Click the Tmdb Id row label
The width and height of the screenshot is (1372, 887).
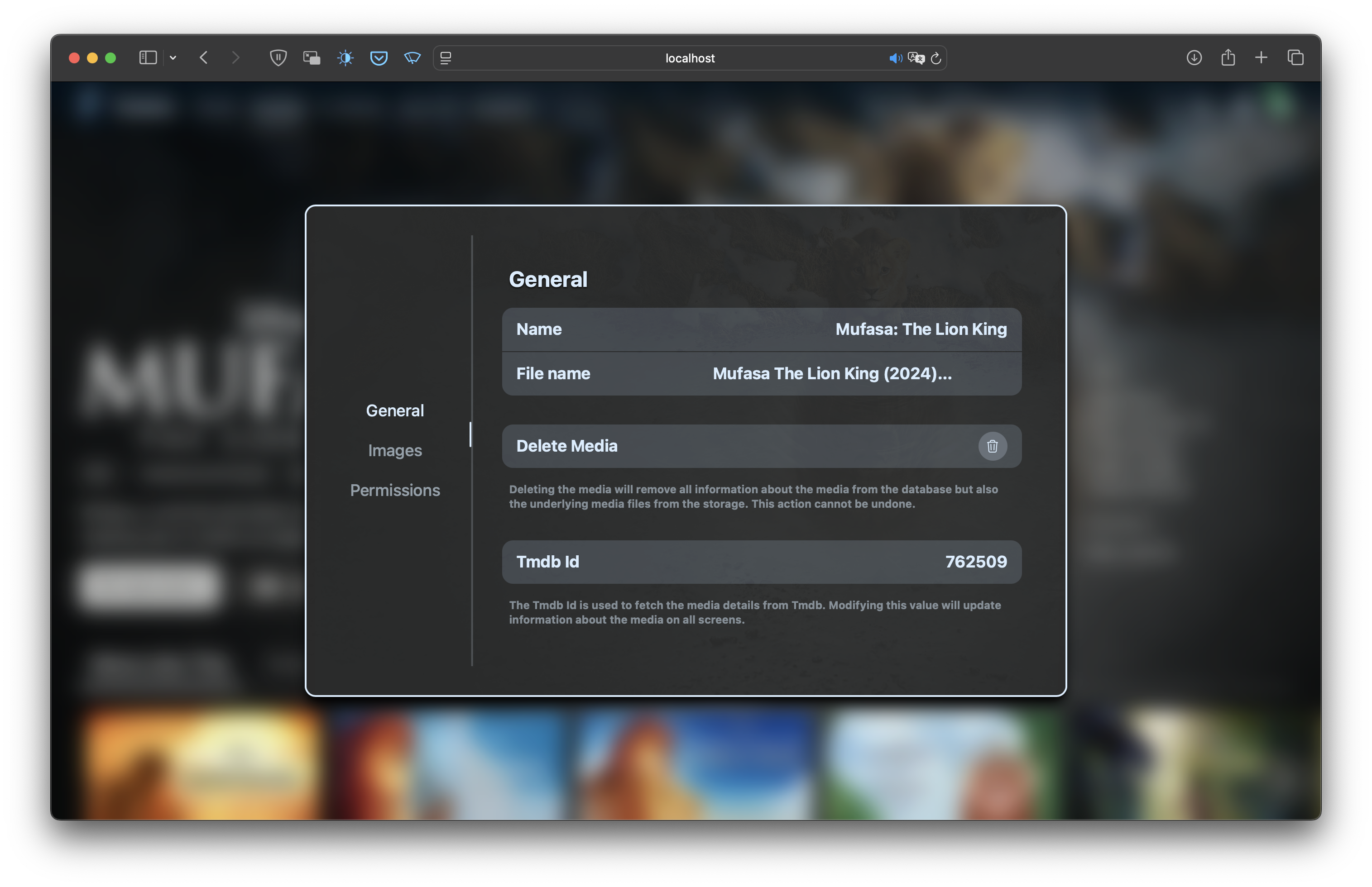(x=547, y=562)
